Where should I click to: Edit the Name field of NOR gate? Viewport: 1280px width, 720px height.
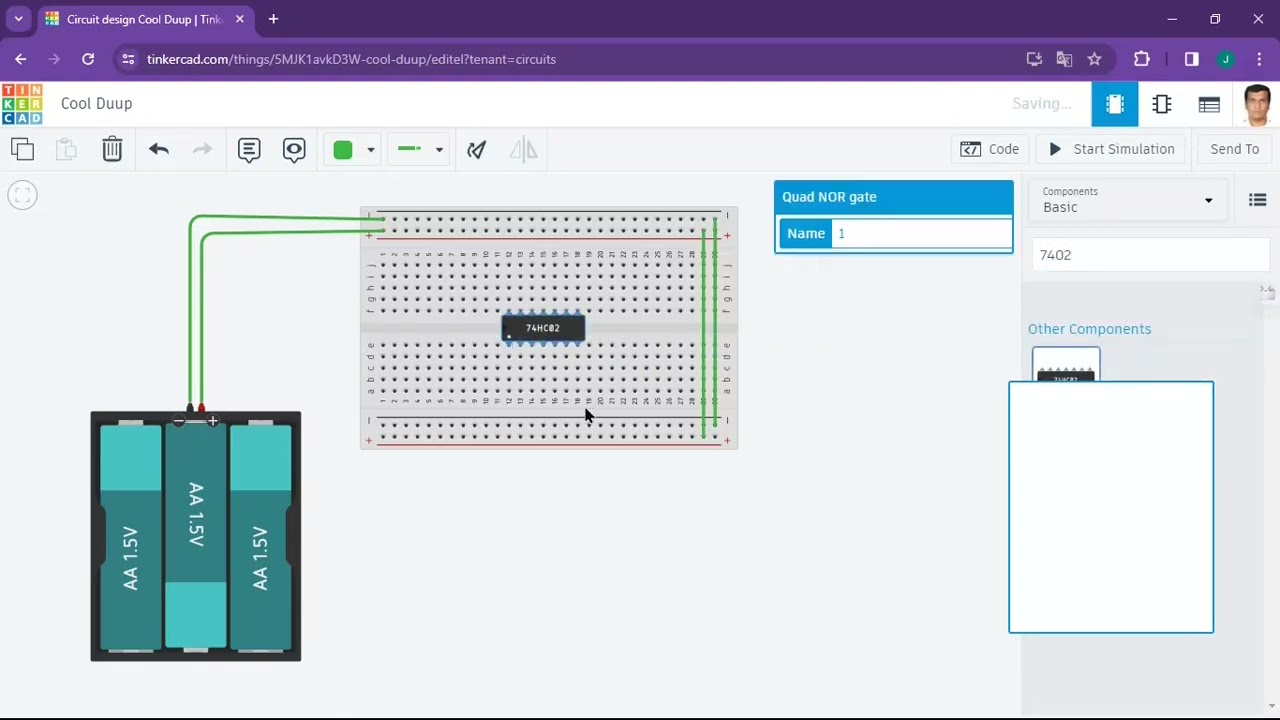[x=921, y=233]
